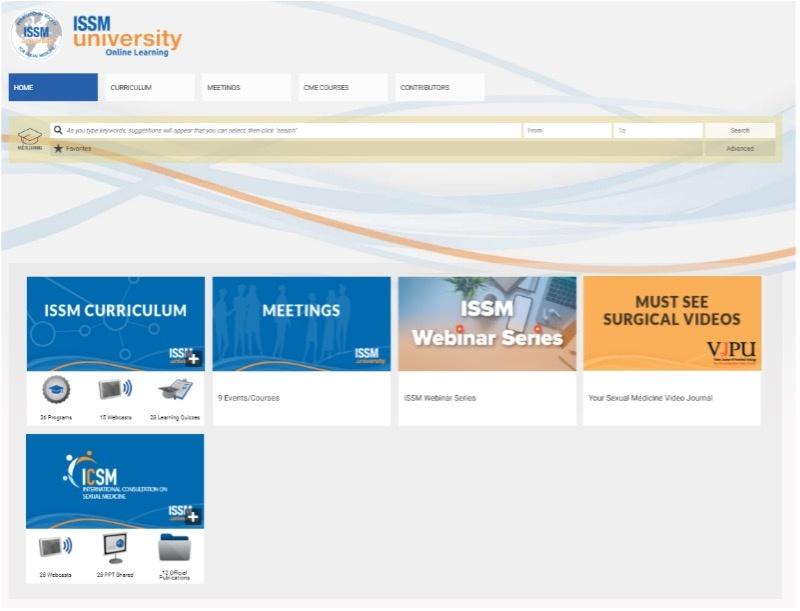Click the Learning Quizzes count label
800x611 pixels.
click(175, 417)
